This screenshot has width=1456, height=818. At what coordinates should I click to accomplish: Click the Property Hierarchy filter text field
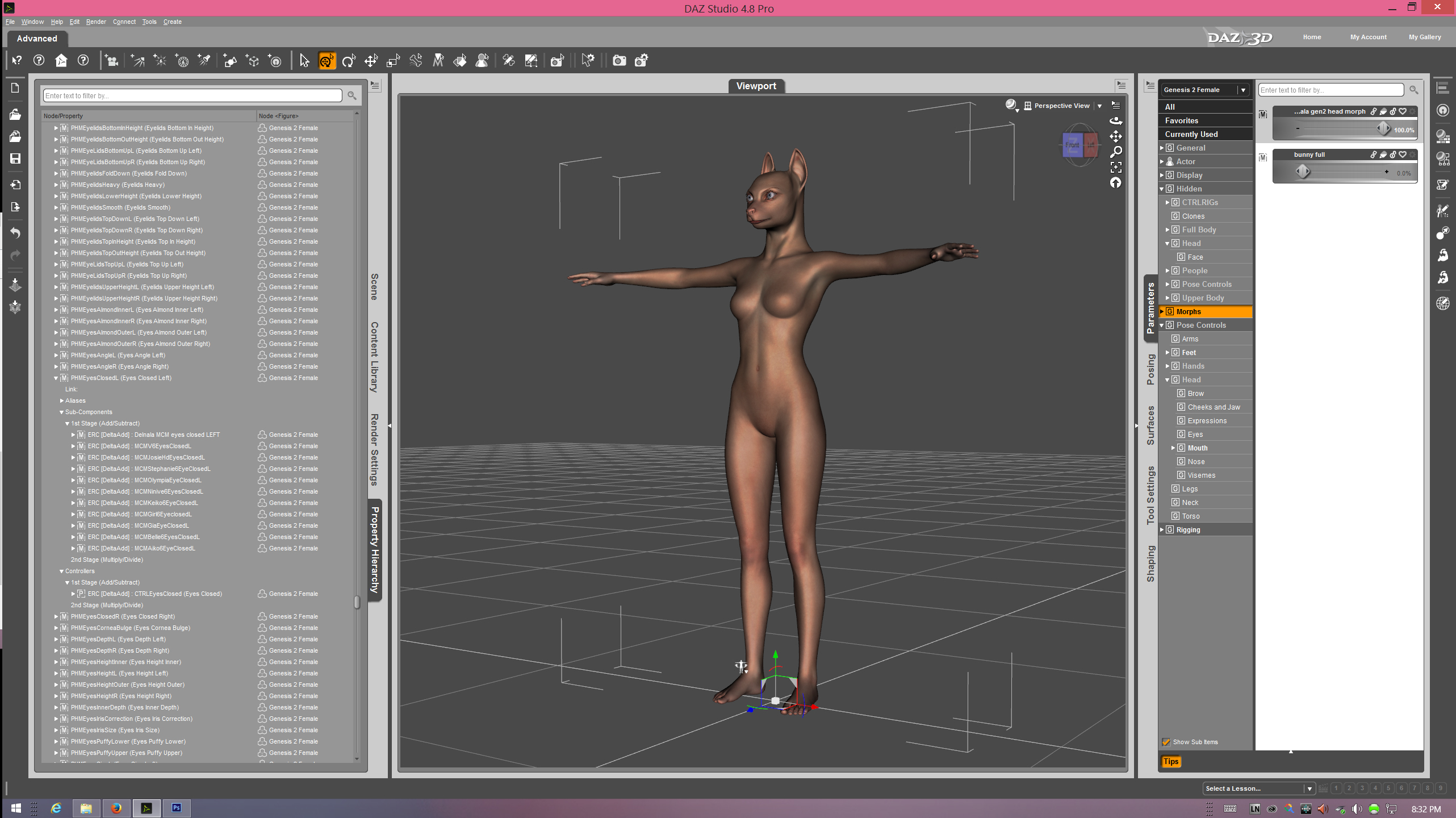192,95
